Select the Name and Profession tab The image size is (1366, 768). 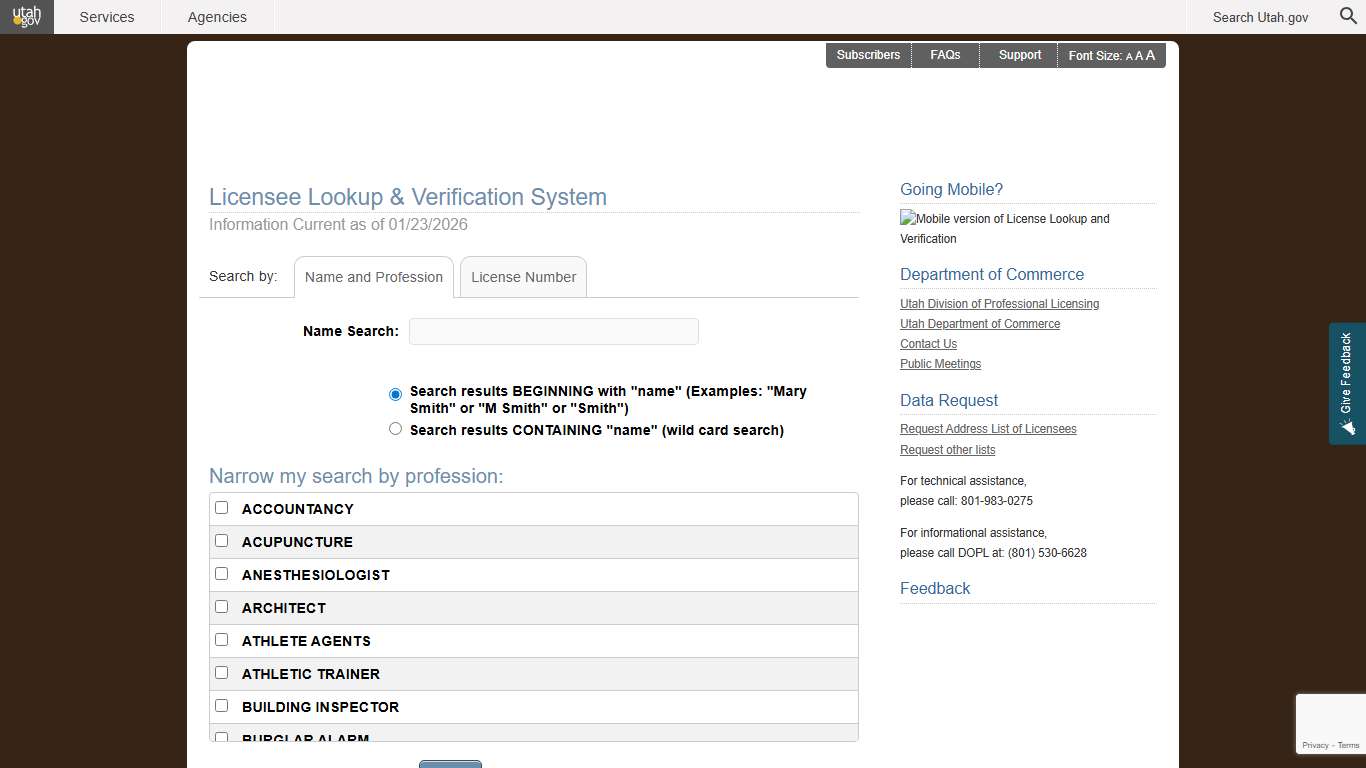(x=373, y=277)
